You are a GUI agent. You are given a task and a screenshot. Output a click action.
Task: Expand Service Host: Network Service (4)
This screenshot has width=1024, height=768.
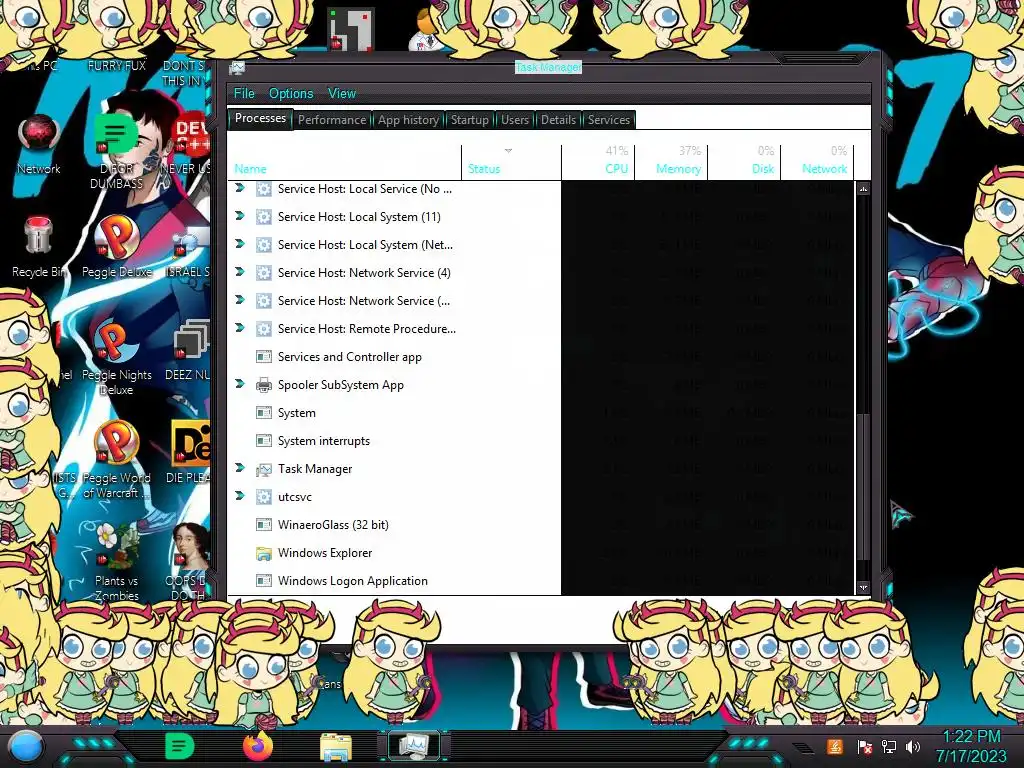click(x=240, y=272)
